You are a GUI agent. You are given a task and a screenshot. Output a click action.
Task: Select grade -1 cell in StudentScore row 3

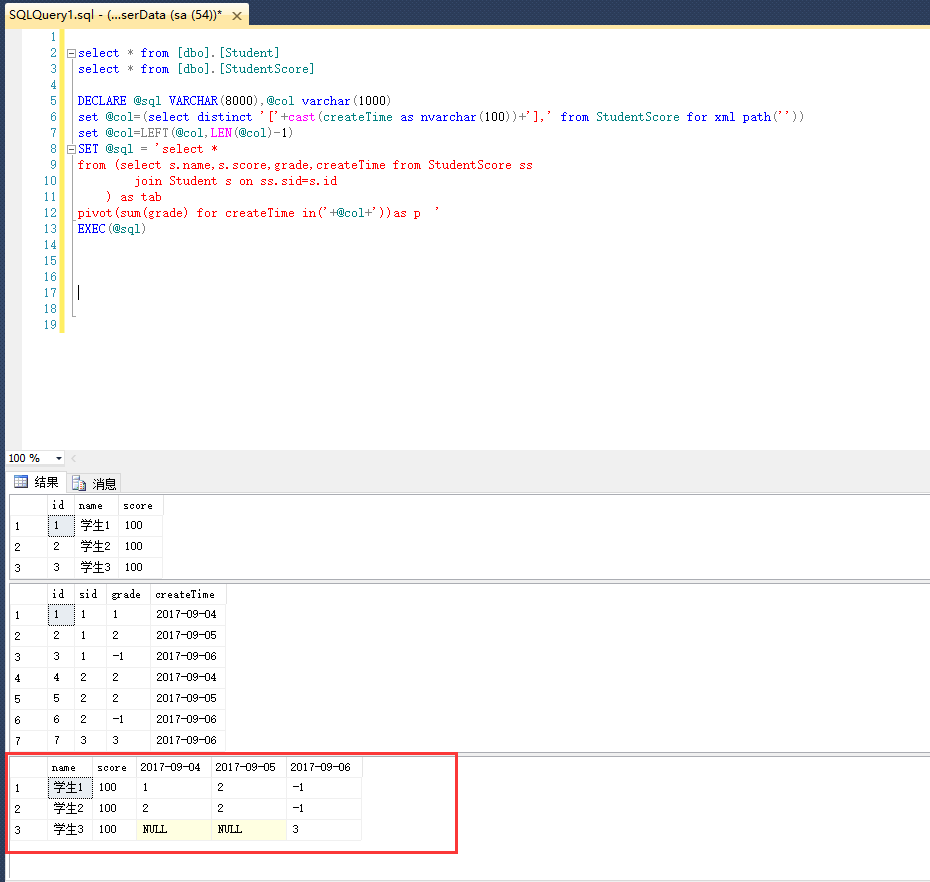pos(128,657)
